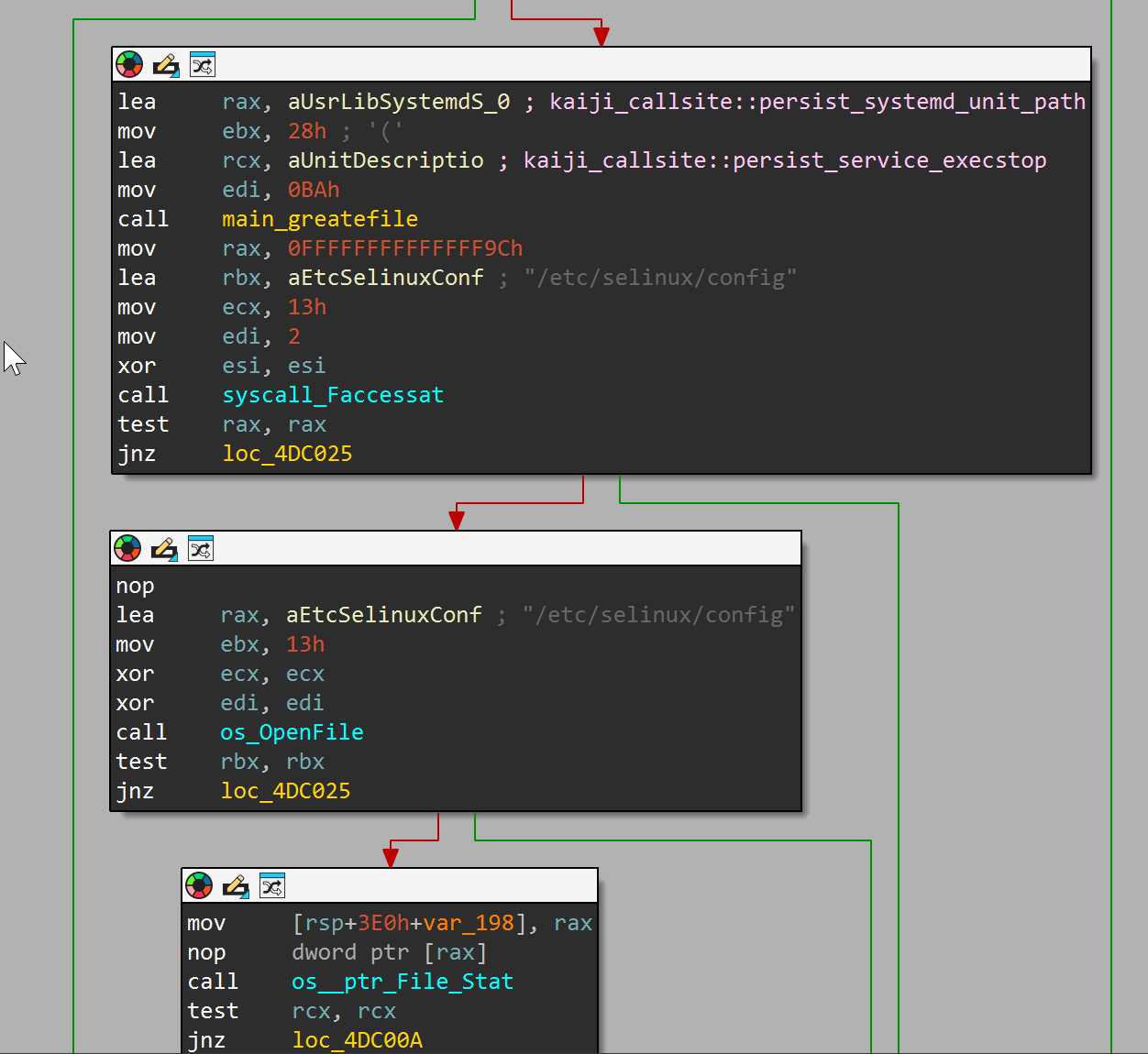Image resolution: width=1148 pixels, height=1054 pixels.
Task: Navigate to syscall_Faccessat
Action: 333,395
